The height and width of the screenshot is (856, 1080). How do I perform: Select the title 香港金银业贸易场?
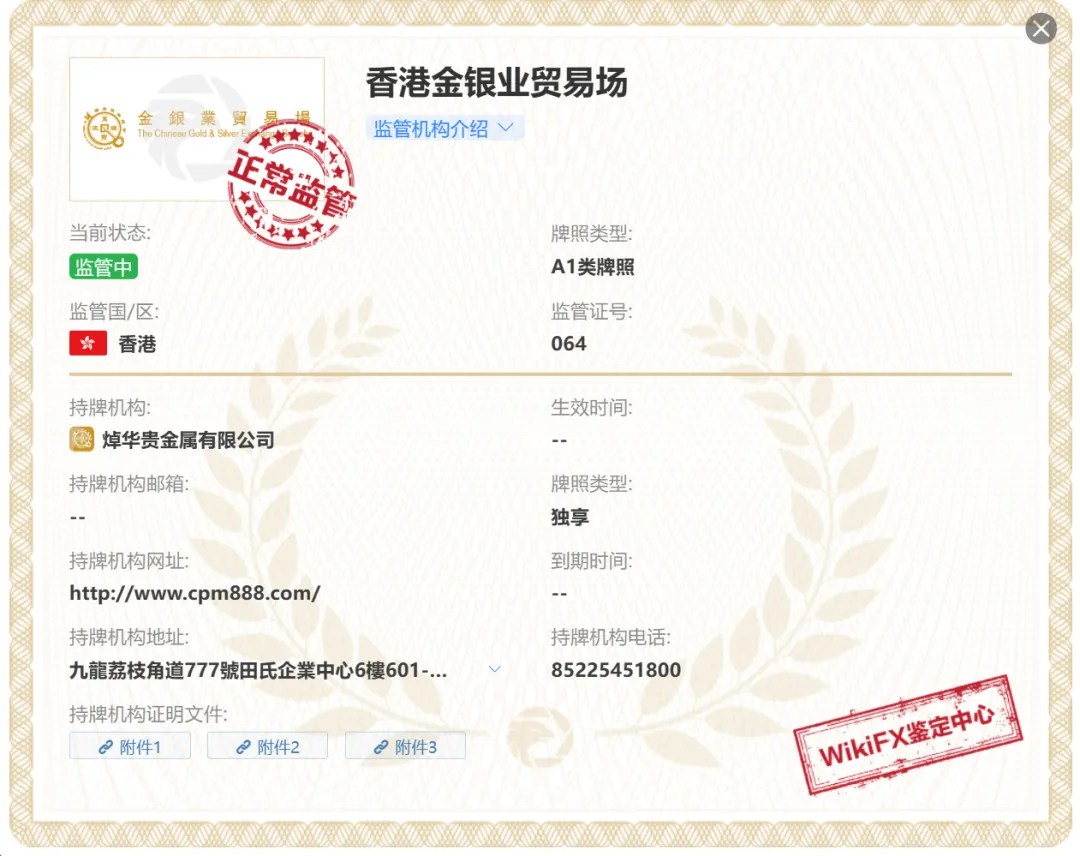coord(497,83)
